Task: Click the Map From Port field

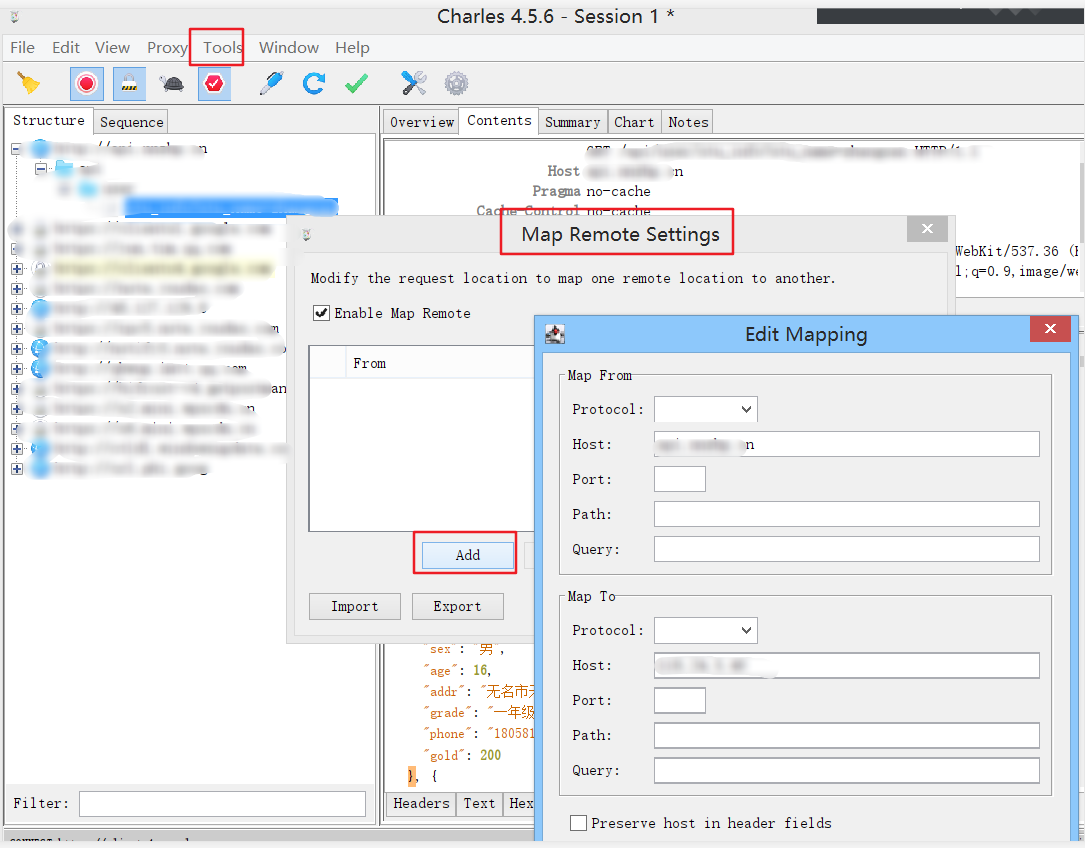Action: pos(680,479)
